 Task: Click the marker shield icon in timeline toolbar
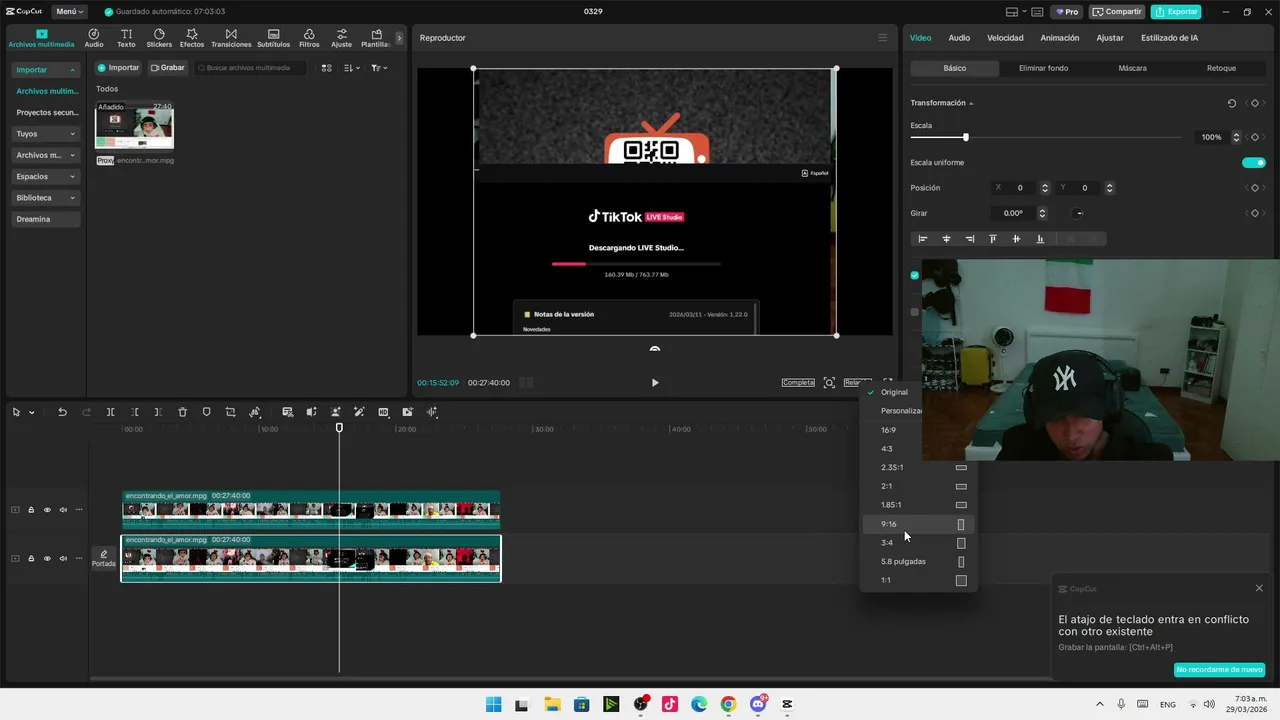point(206,412)
